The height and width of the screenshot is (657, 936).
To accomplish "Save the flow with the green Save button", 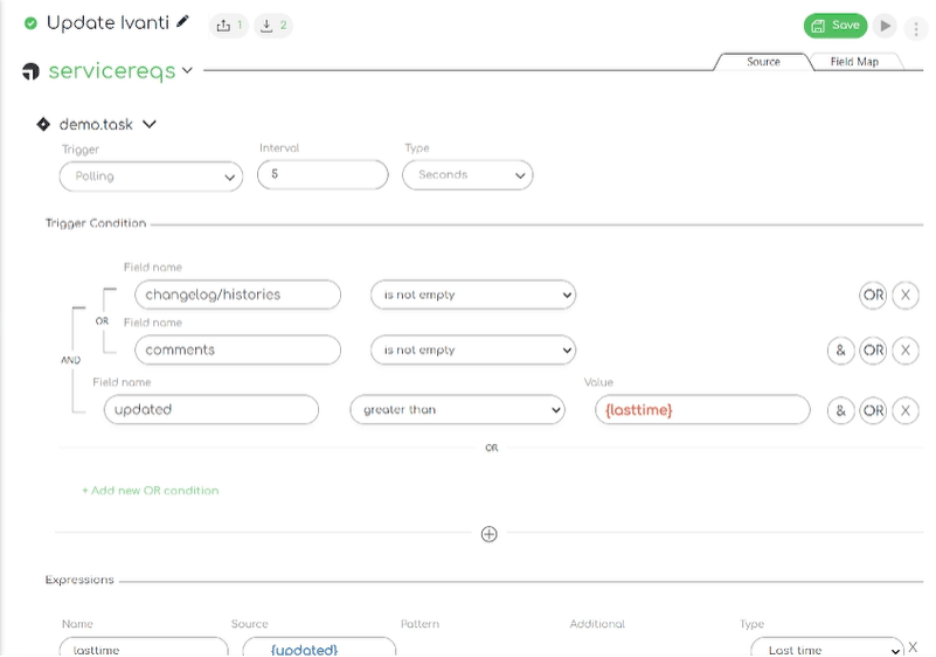I will tap(835, 26).
